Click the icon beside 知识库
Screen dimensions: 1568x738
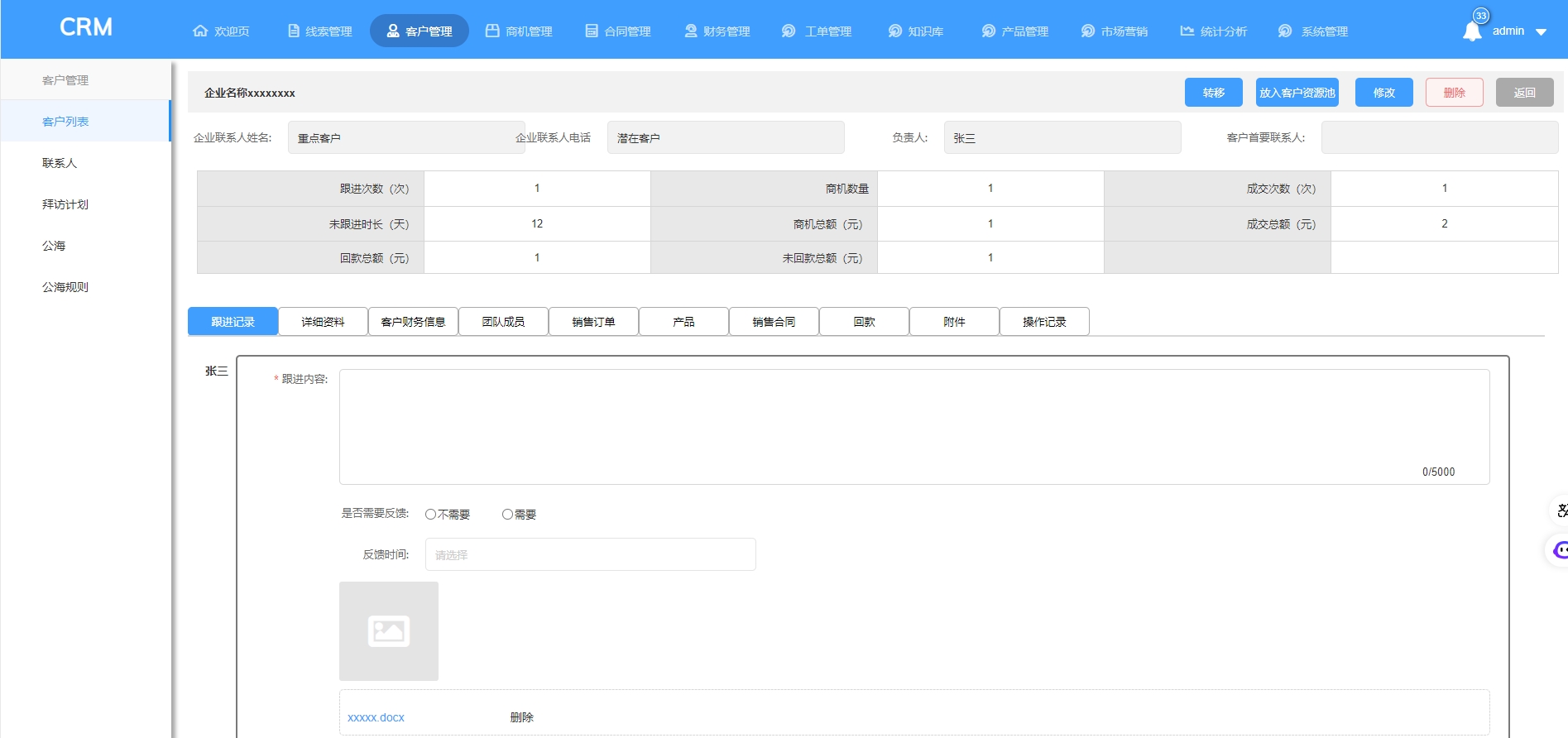coord(895,31)
